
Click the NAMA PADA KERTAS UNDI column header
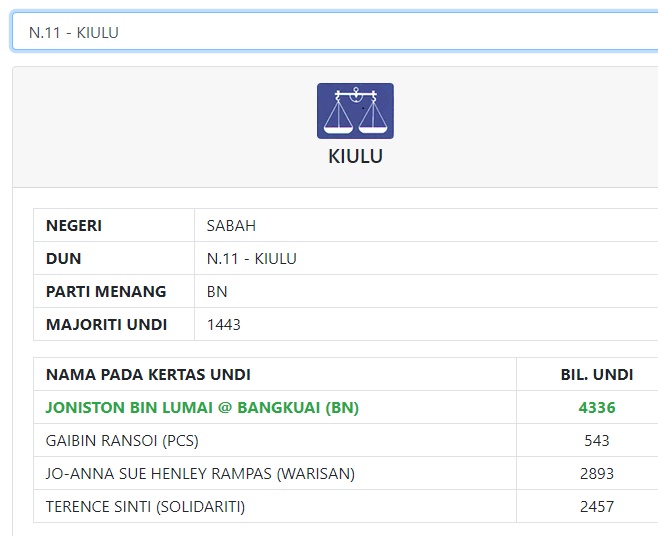pyautogui.click(x=148, y=374)
